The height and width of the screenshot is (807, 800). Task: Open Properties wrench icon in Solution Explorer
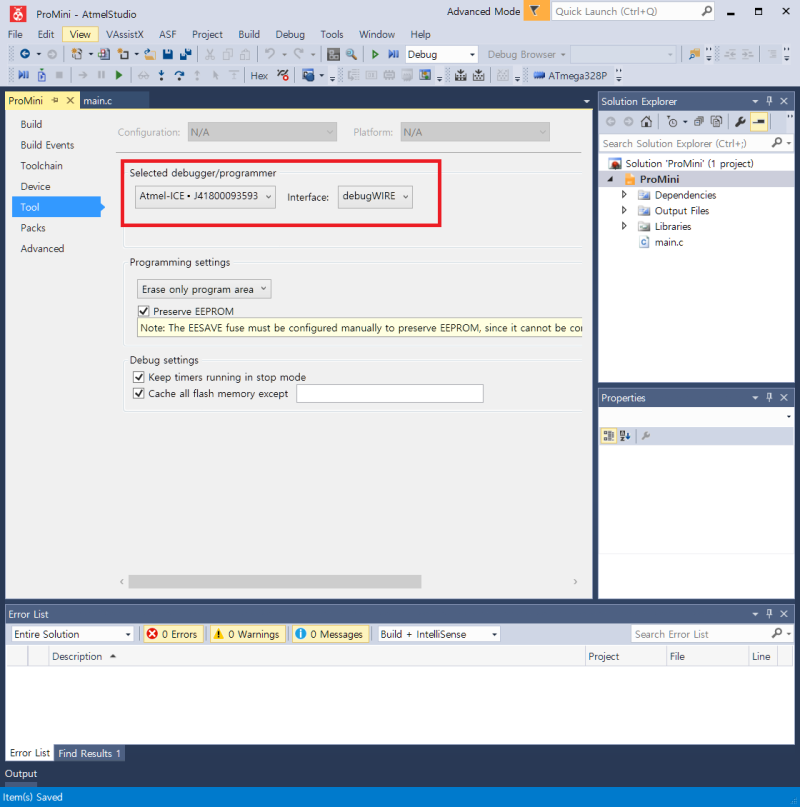(x=740, y=122)
